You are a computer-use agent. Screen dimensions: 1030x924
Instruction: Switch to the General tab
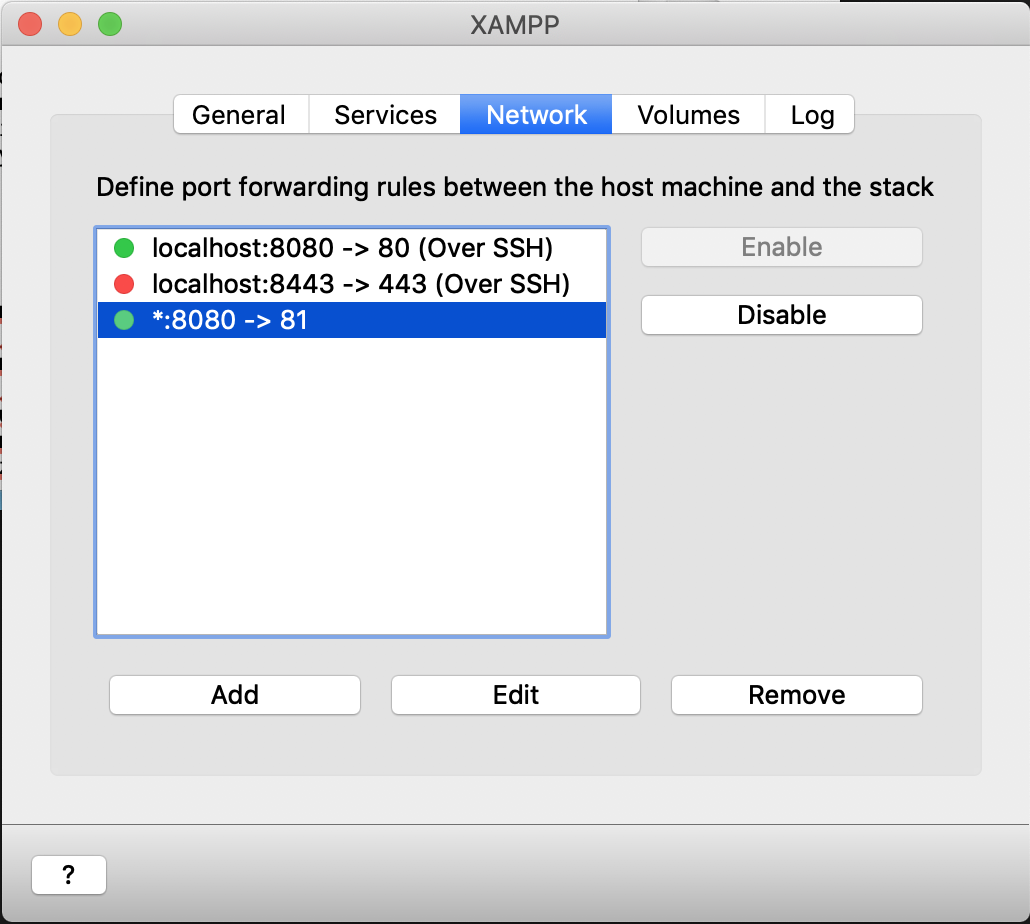241,115
